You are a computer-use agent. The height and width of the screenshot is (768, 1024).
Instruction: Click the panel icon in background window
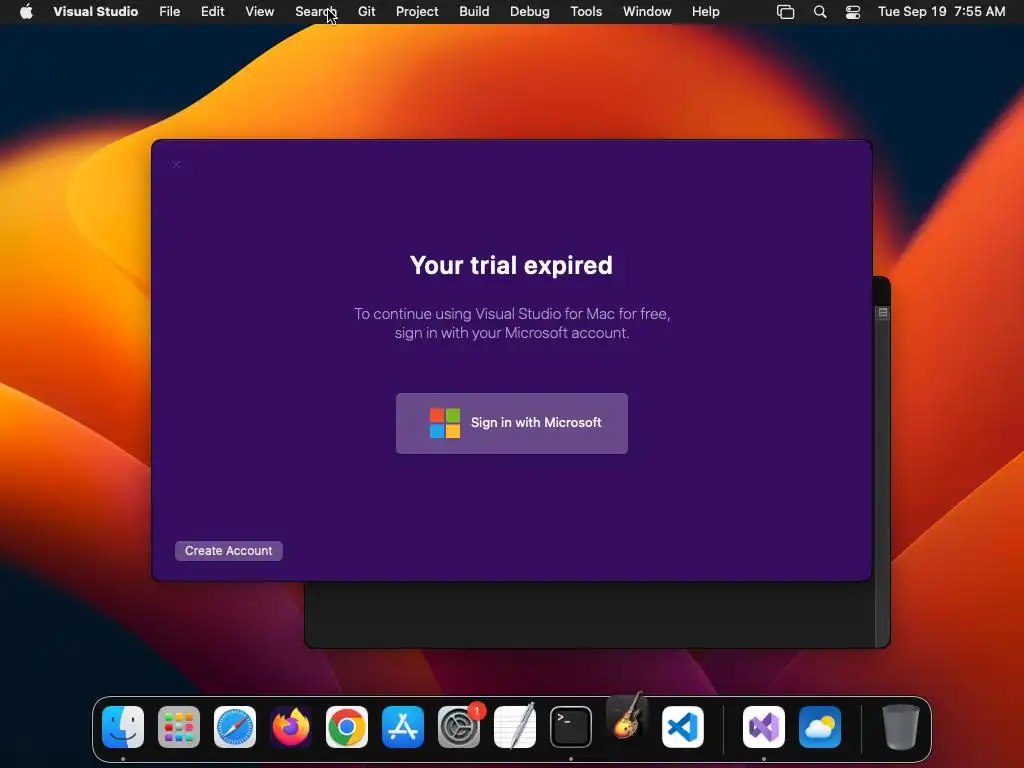pyautogui.click(x=883, y=313)
